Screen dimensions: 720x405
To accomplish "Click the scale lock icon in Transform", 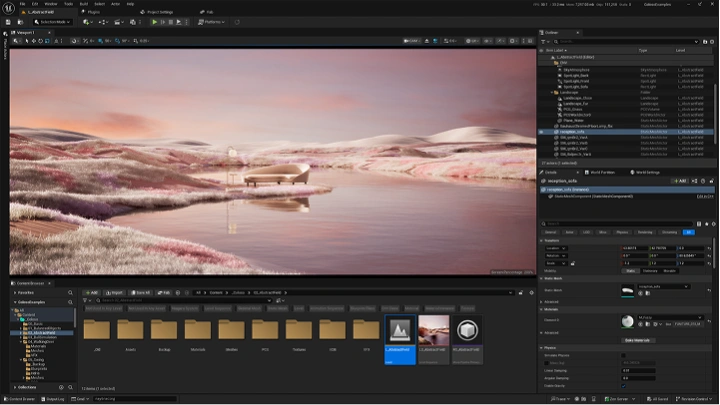I will point(573,264).
